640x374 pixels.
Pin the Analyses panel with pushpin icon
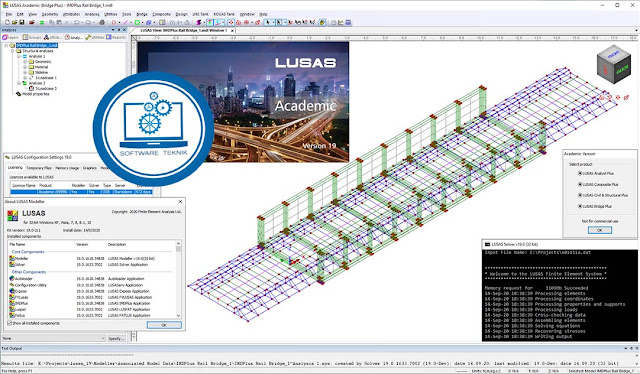(118, 30)
